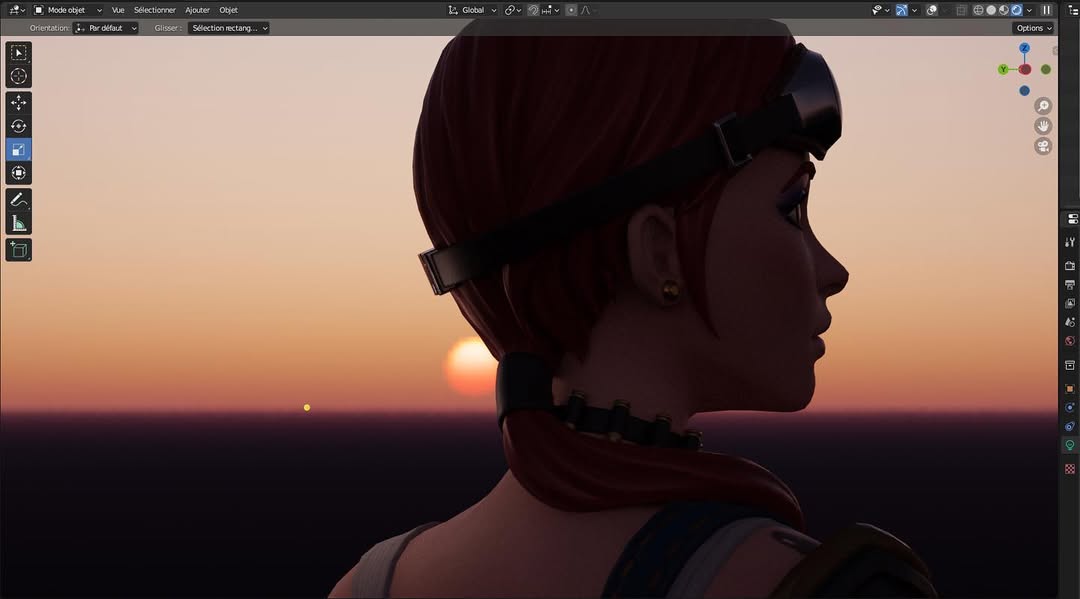
Task: Open the Objet menu
Action: pos(228,10)
